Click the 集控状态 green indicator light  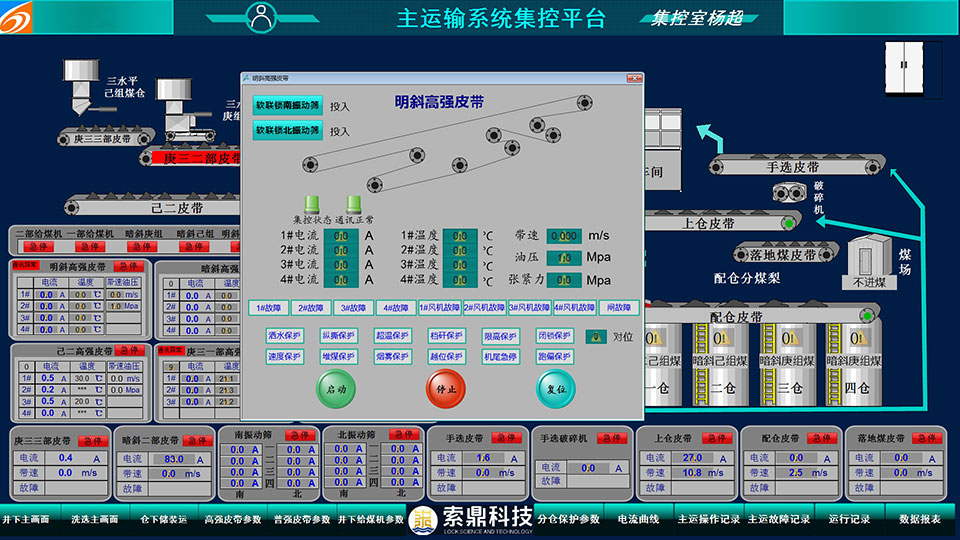[313, 204]
